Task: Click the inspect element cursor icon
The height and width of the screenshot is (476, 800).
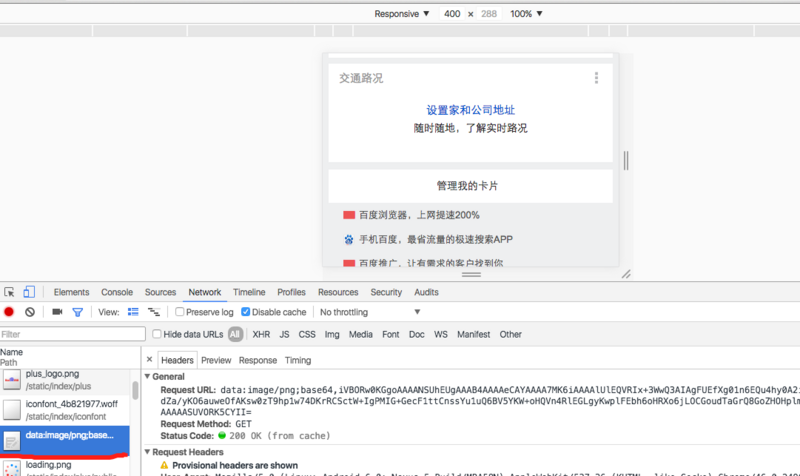Action: click(x=9, y=292)
